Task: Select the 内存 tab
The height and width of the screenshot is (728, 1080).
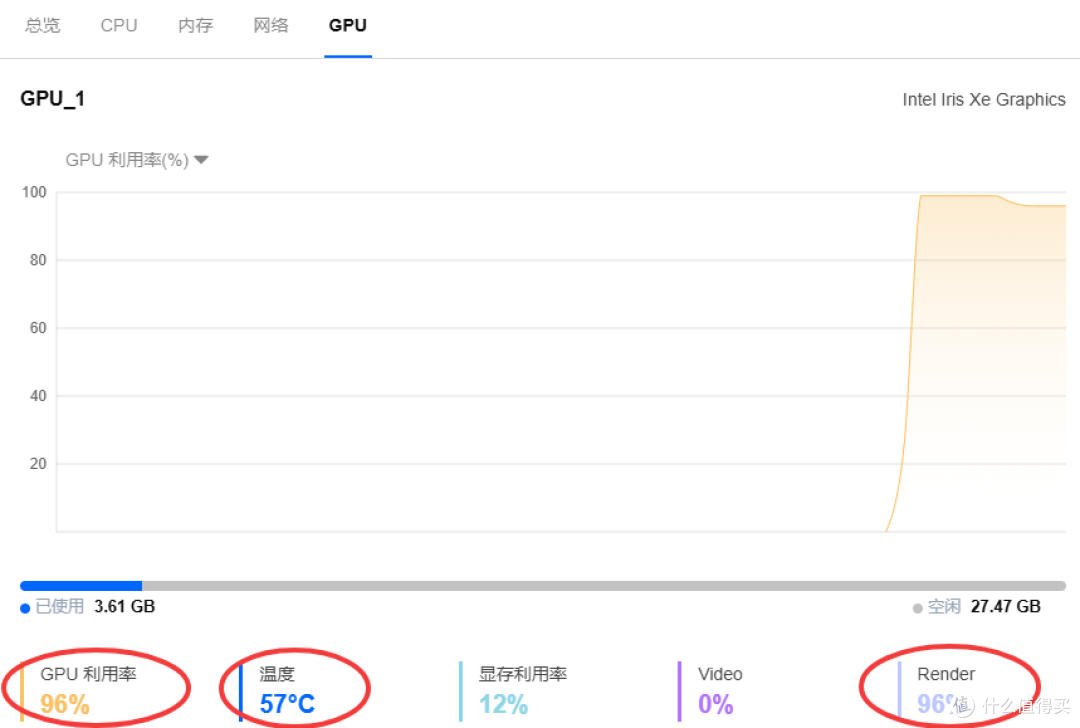Action: pos(196,25)
